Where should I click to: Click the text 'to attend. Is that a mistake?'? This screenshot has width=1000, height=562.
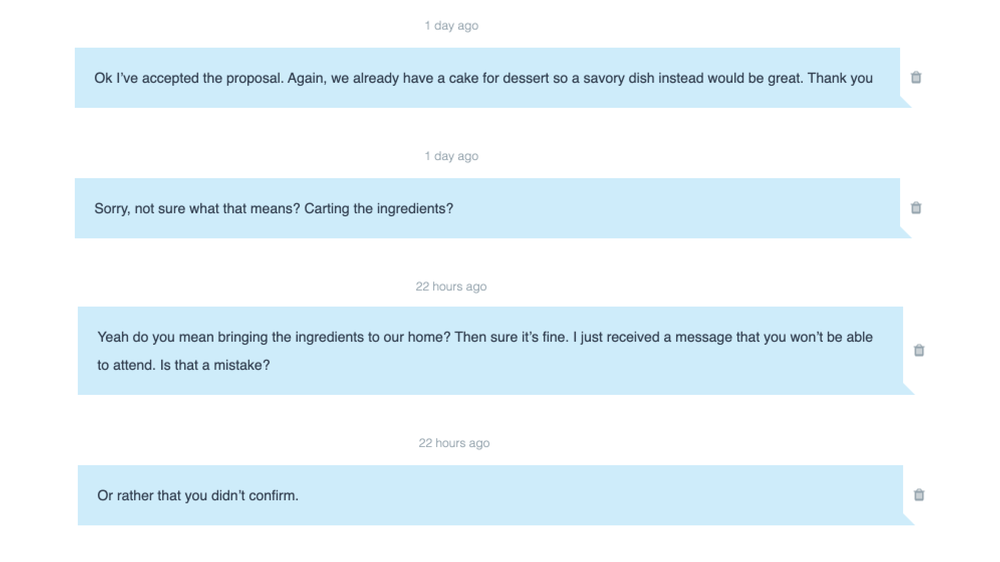click(184, 365)
